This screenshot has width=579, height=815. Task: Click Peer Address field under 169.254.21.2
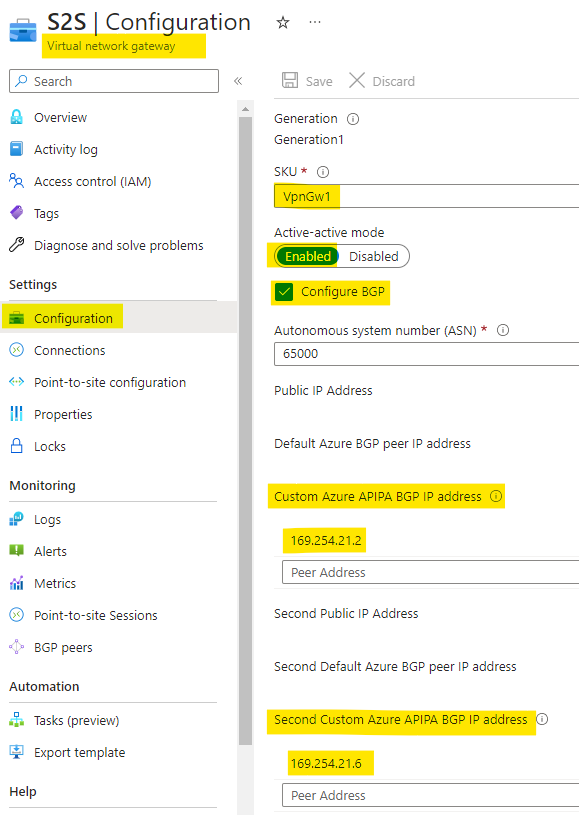430,573
